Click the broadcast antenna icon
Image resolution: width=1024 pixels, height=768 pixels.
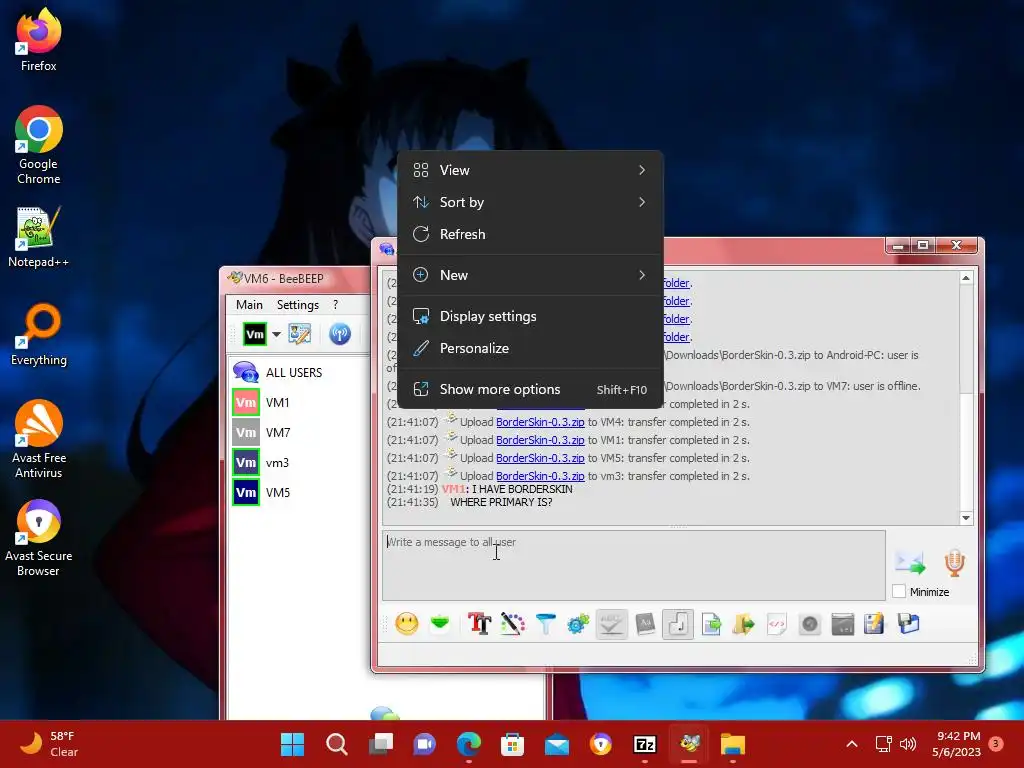[340, 334]
